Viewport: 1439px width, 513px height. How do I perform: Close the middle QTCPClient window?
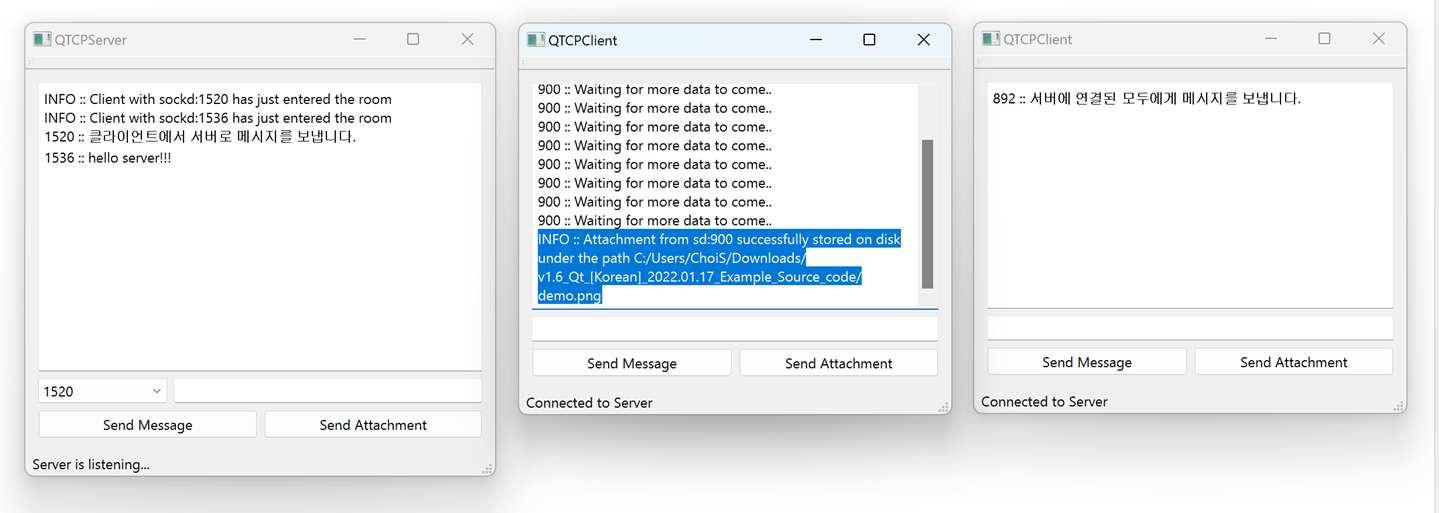924,40
